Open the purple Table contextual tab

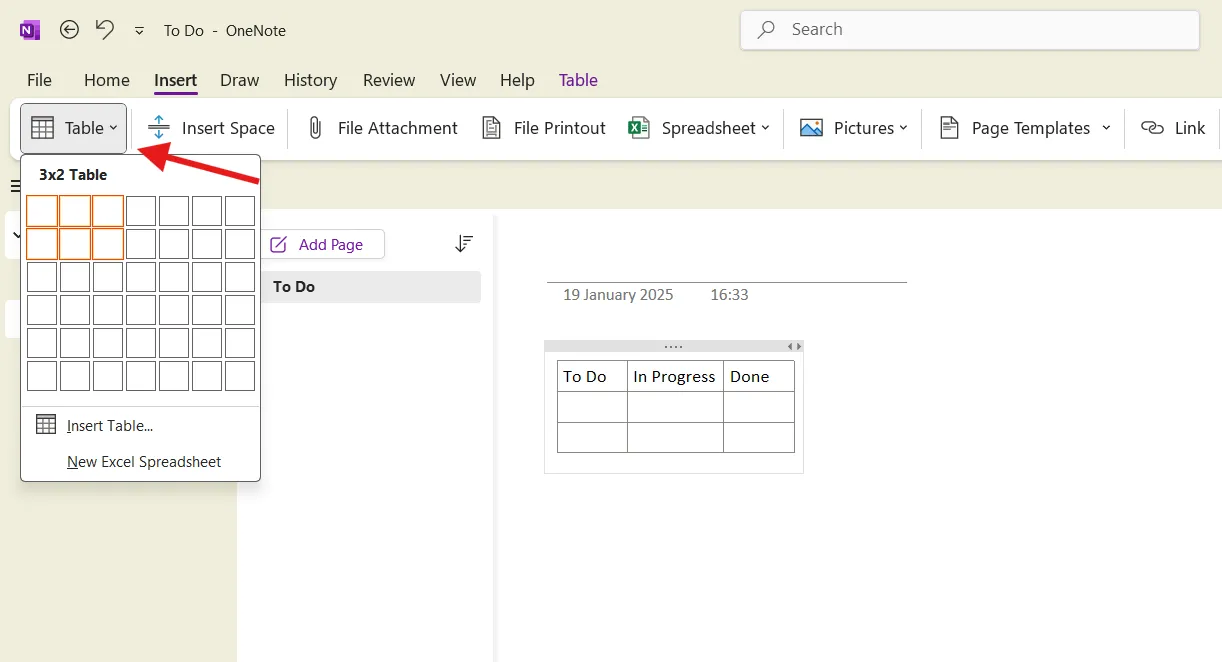[x=578, y=80]
